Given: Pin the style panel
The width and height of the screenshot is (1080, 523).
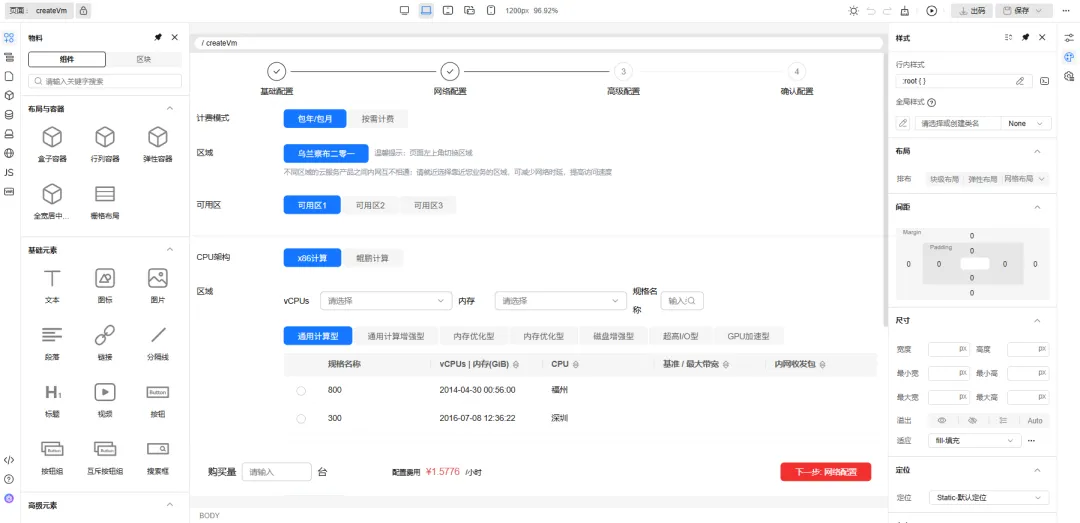Looking at the screenshot, I should pos(1025,37).
